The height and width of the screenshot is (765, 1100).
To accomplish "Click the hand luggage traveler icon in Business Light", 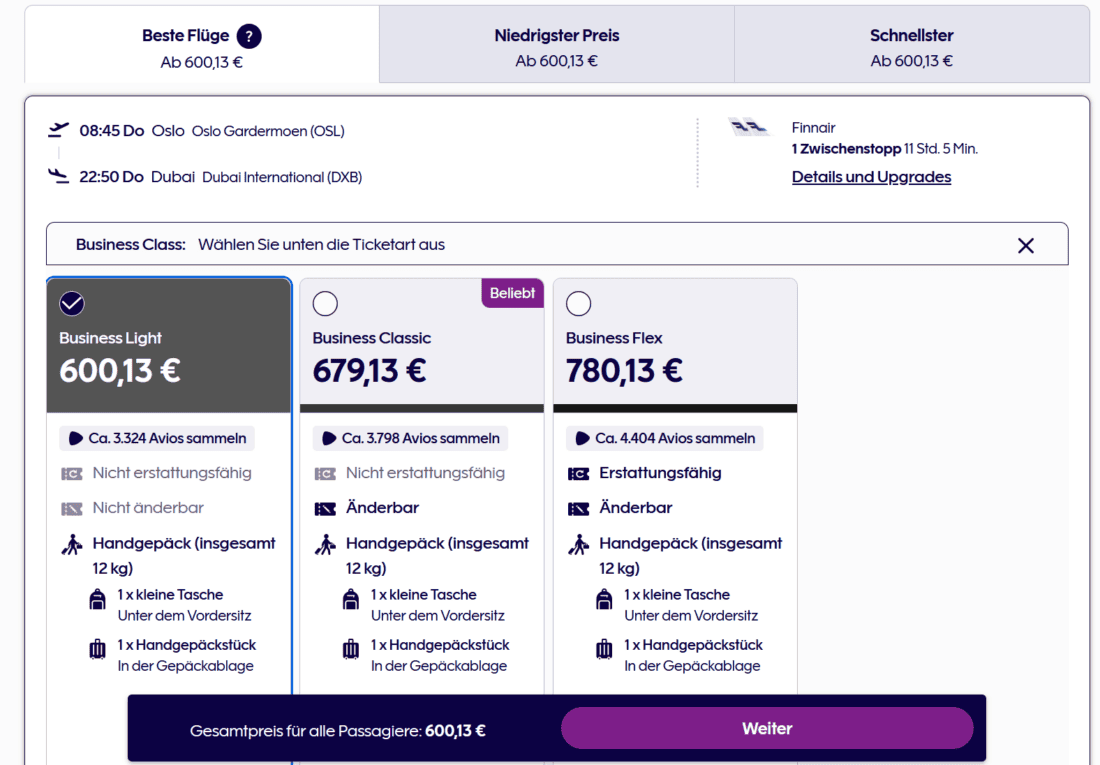I will click(72, 545).
